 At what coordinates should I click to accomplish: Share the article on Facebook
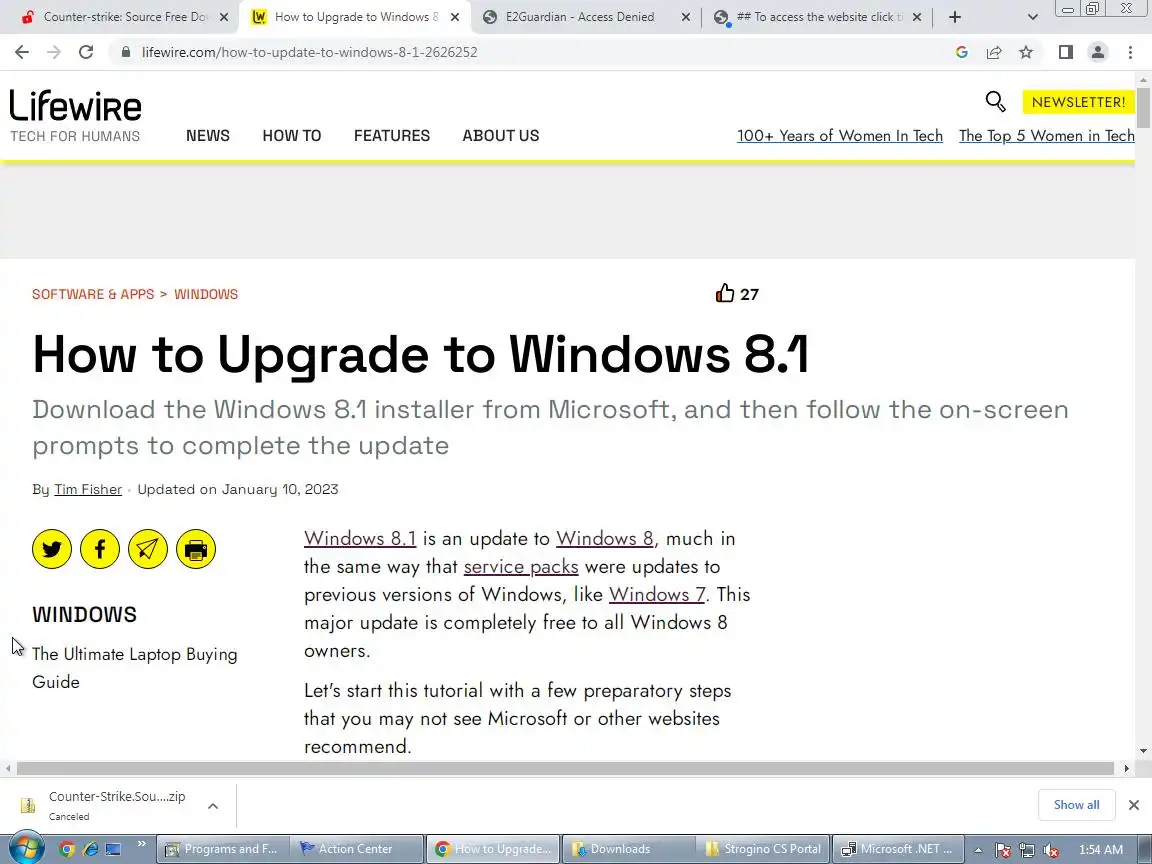[x=100, y=549]
